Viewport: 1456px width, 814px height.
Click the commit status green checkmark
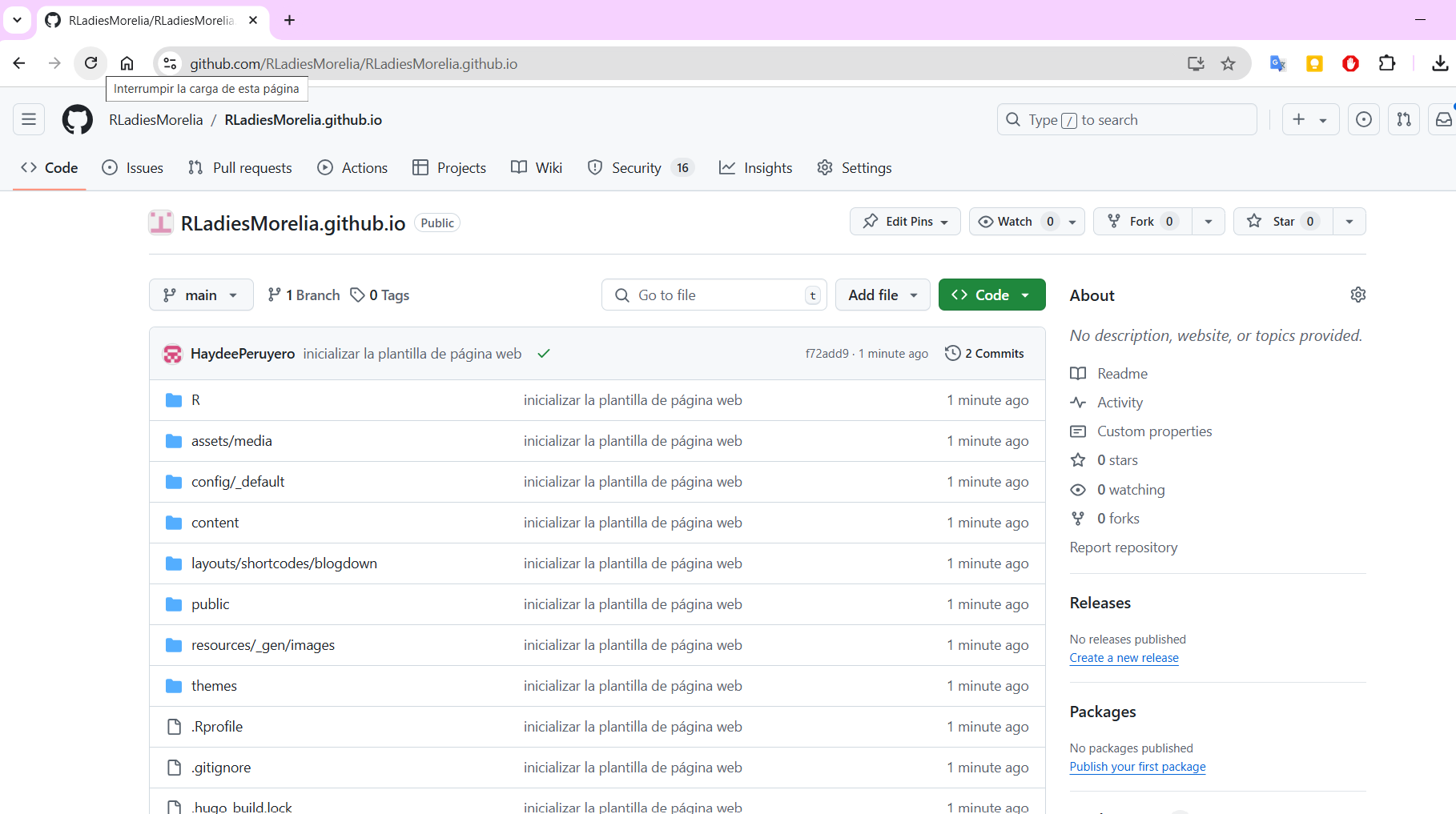(x=544, y=354)
